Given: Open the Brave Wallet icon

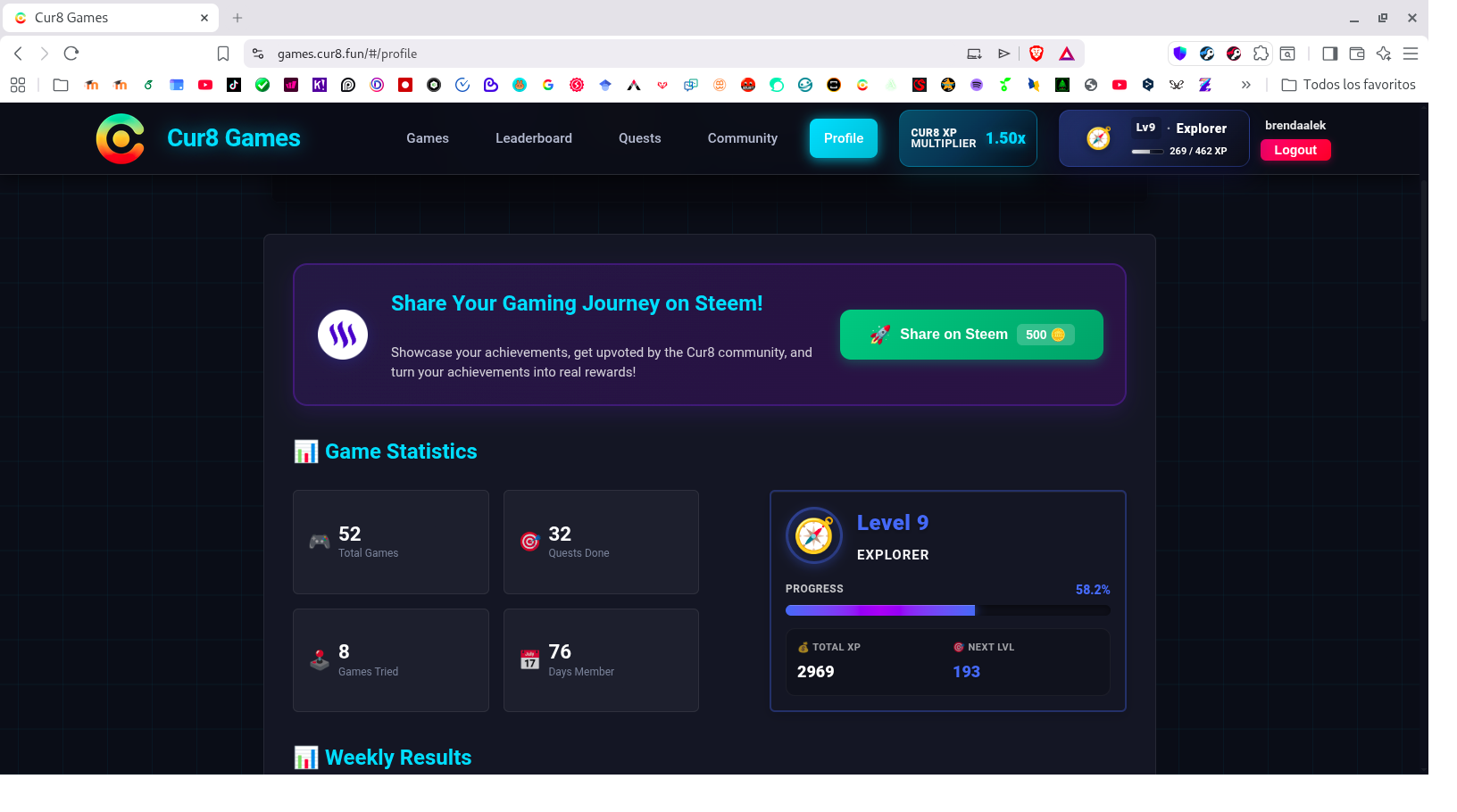Looking at the screenshot, I should coord(1357,54).
